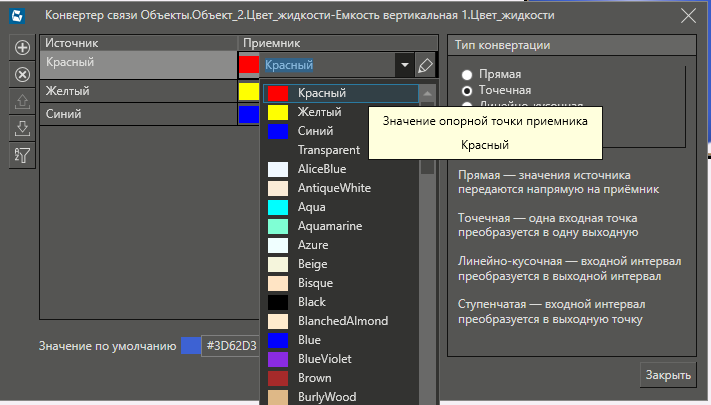This screenshot has height=405, width=711.
Task: Select the Синий source cell
Action: (139, 114)
